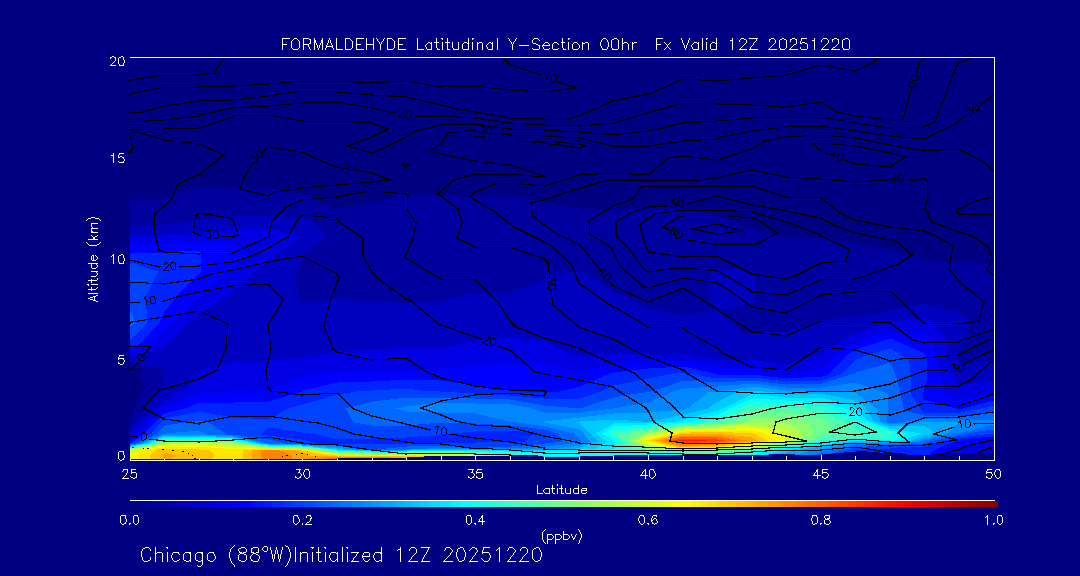Click the 1.0 colorbar label
This screenshot has height=576, width=1080.
993,520
